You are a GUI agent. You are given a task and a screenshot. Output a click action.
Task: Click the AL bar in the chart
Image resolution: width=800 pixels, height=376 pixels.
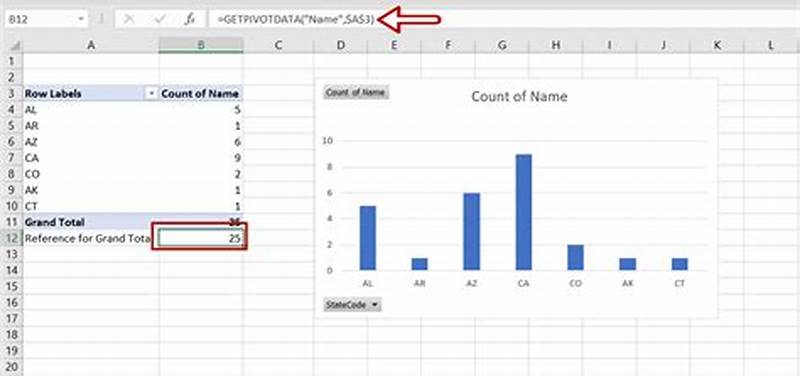368,238
